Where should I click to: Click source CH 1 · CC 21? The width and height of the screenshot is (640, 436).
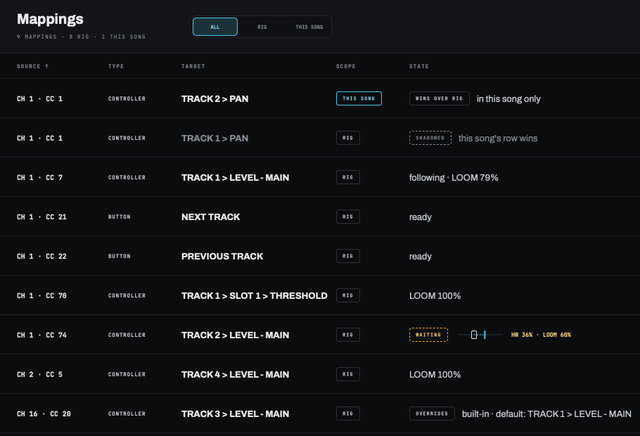(x=42, y=217)
